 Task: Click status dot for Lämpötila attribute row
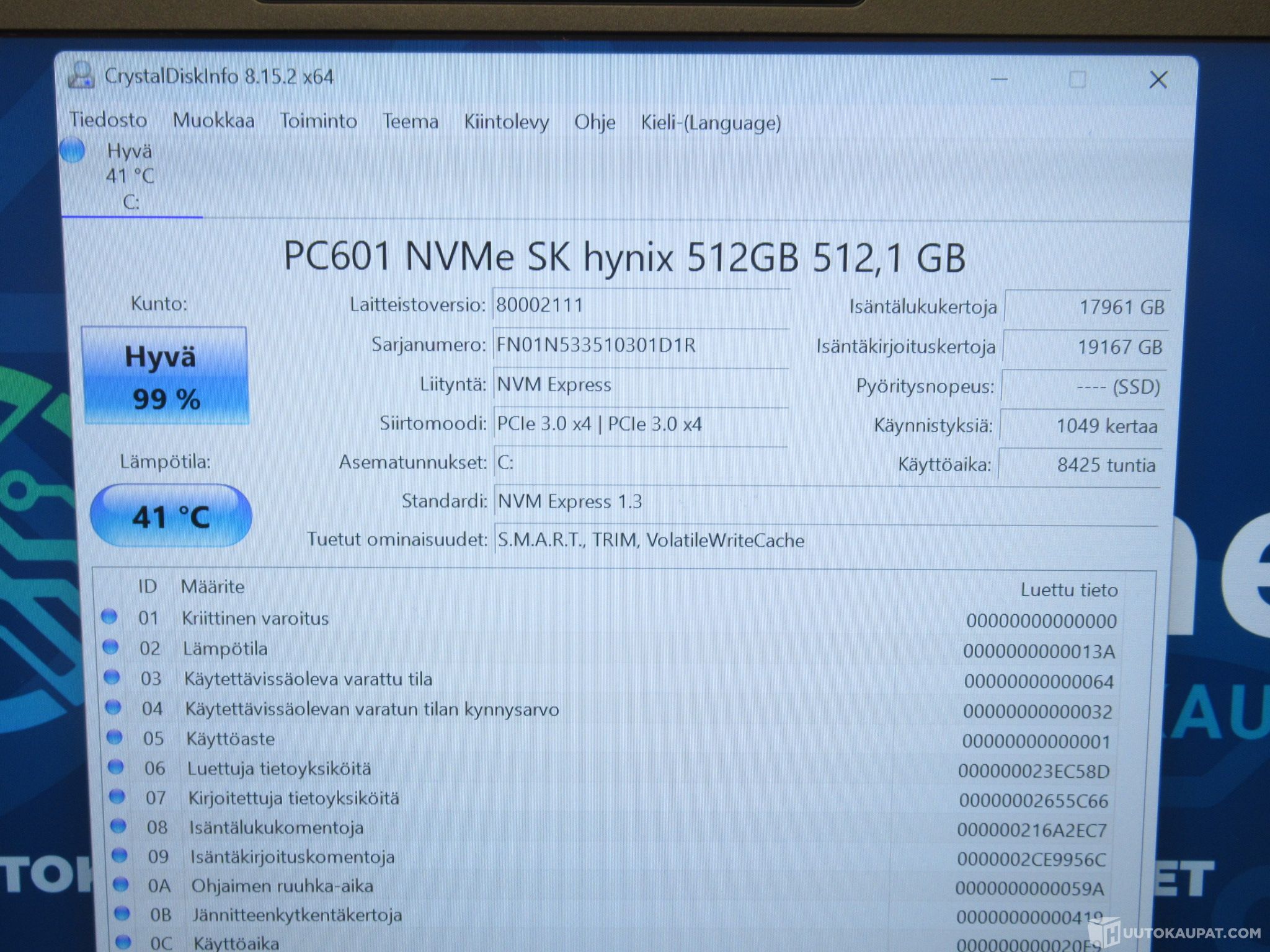pyautogui.click(x=110, y=646)
